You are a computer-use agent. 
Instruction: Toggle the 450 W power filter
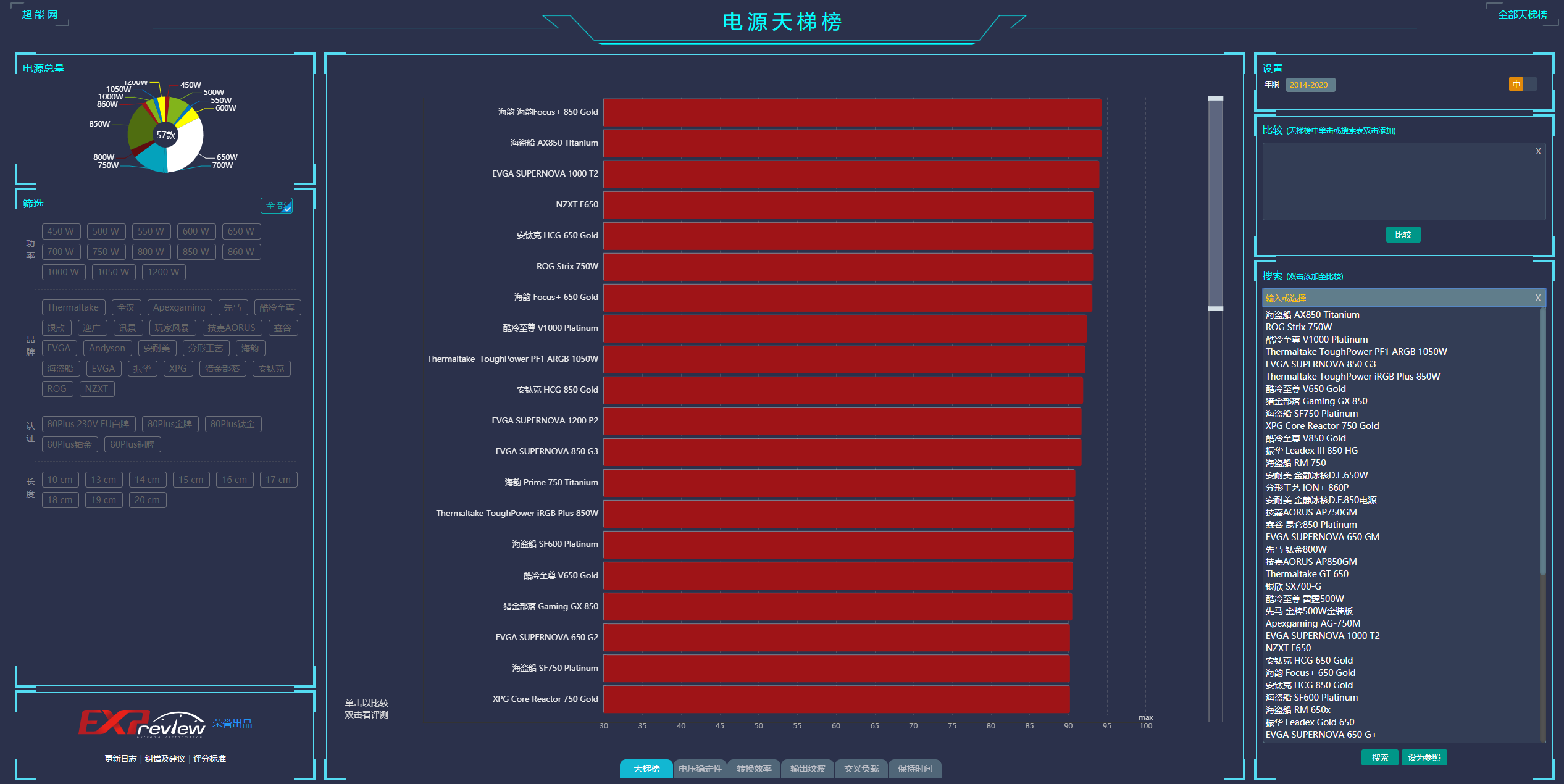(61, 231)
